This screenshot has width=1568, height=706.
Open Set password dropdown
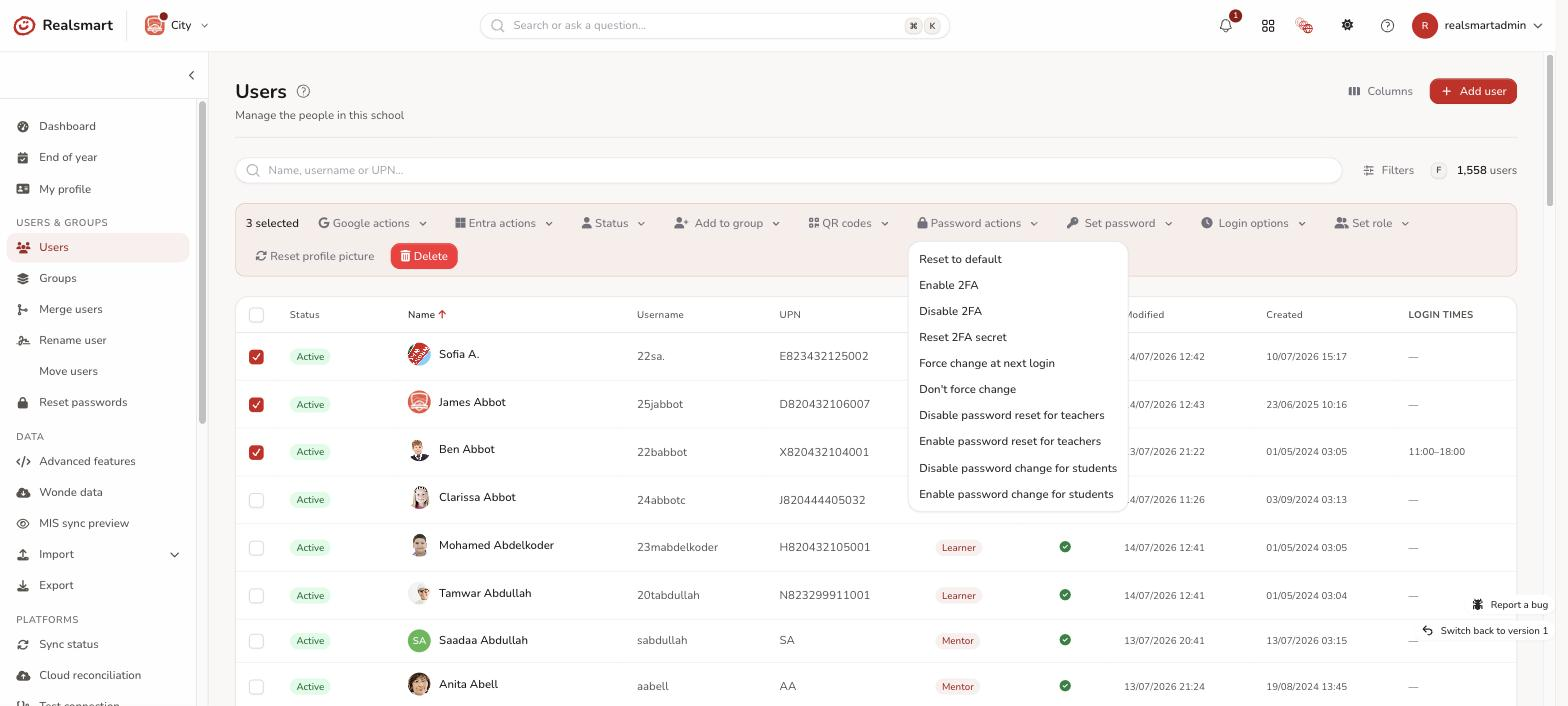1119,223
